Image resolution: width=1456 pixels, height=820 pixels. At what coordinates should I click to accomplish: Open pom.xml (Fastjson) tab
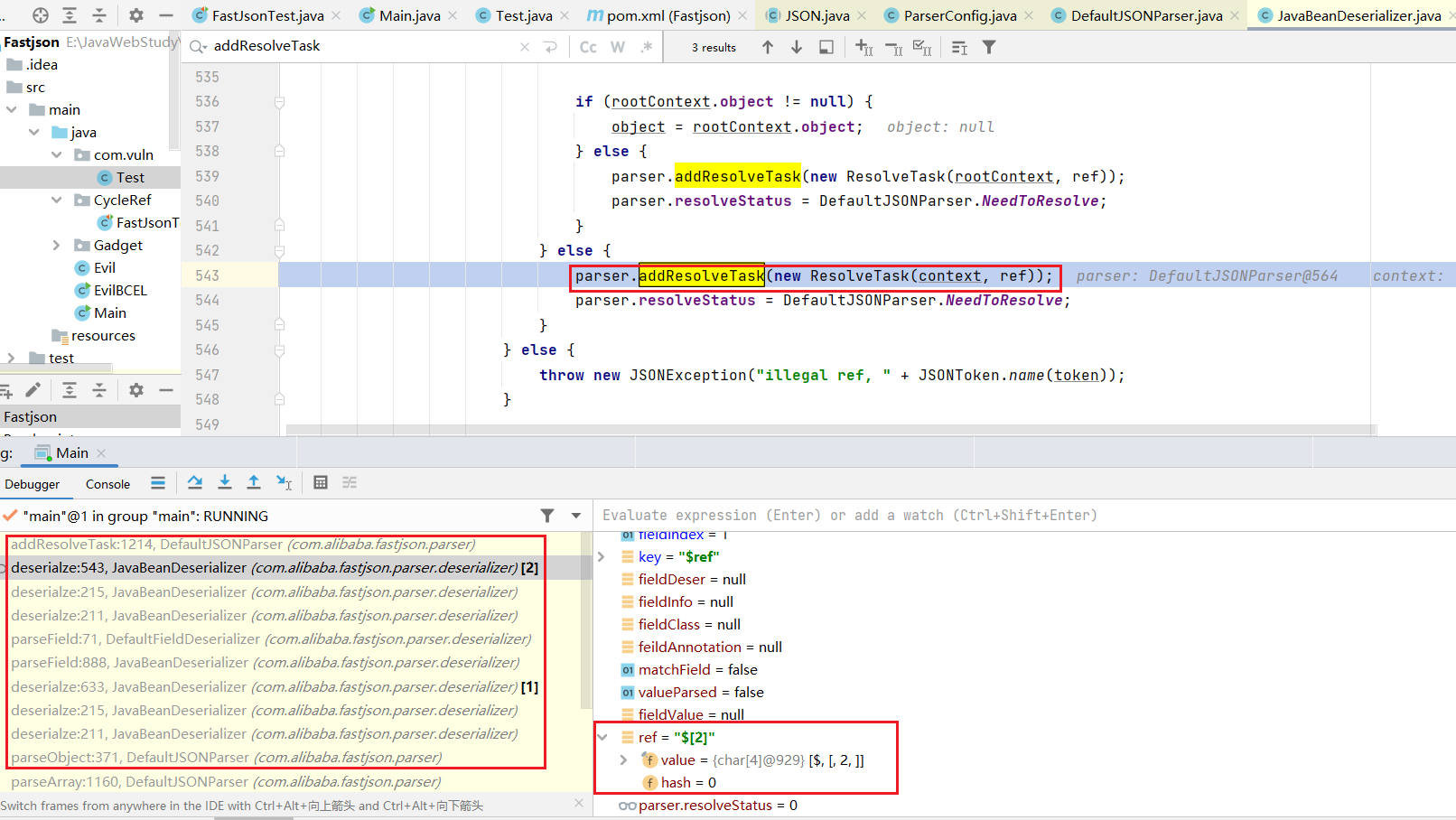tap(668, 15)
